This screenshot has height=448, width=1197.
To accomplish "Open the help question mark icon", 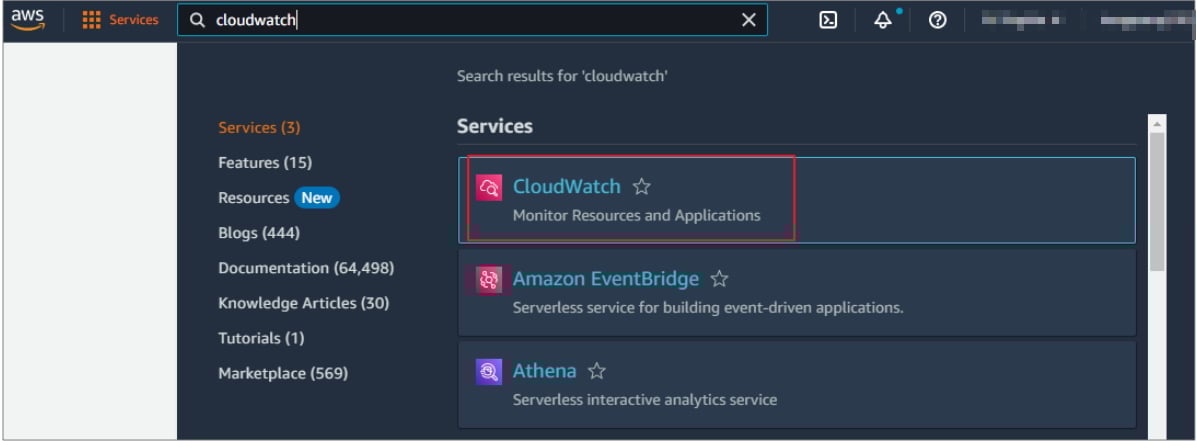I will pos(937,21).
